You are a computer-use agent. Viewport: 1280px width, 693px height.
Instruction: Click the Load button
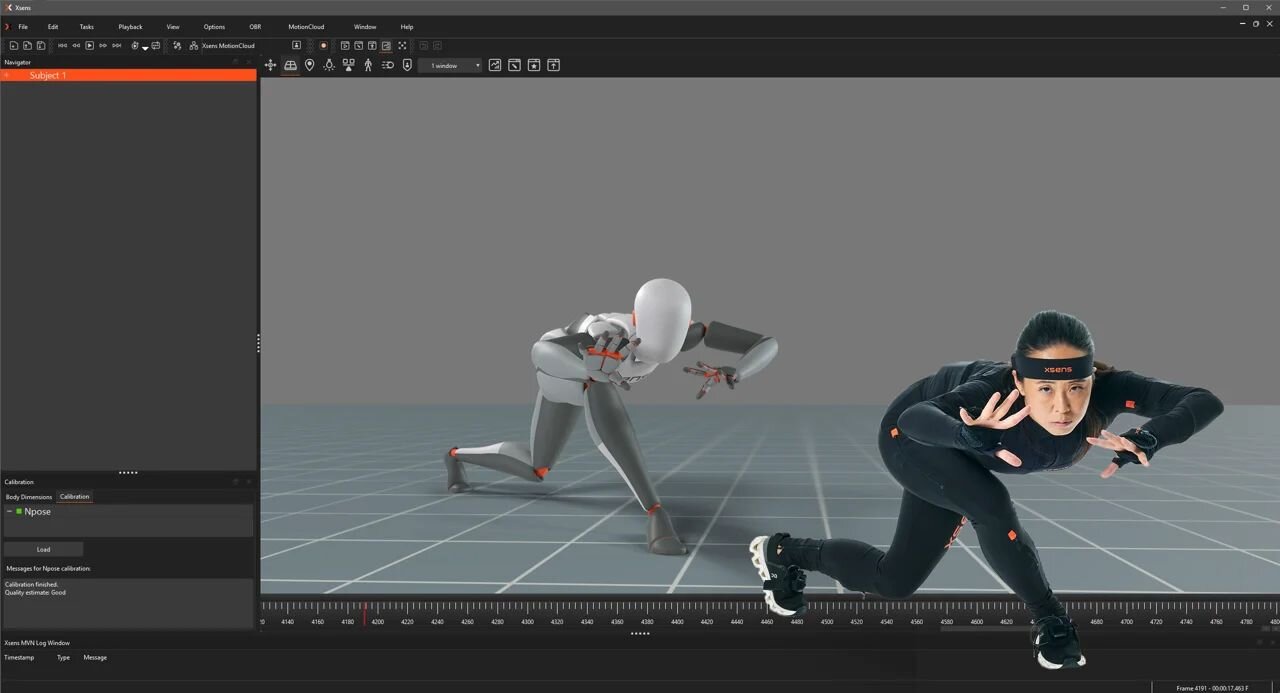(43, 549)
